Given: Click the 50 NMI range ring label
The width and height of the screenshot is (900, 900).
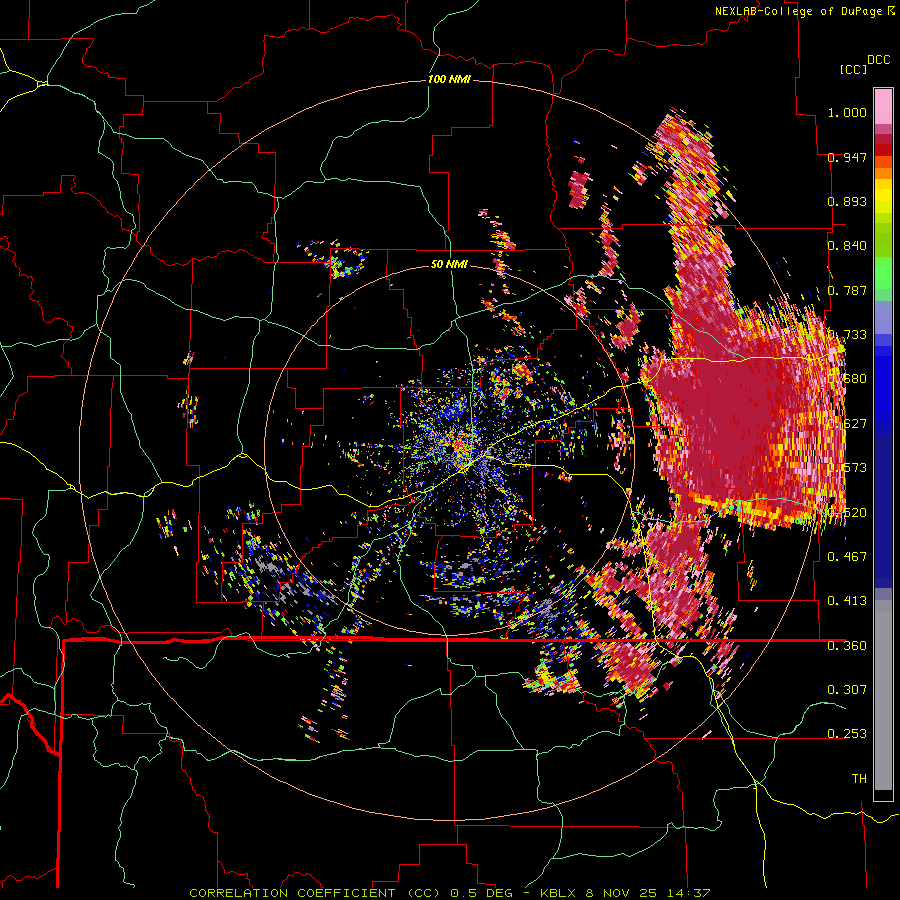Looking at the screenshot, I should [x=449, y=264].
